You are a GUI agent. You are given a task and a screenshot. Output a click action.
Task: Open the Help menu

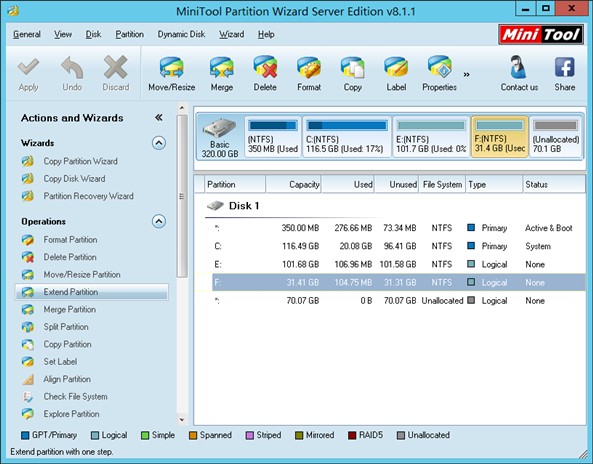(266, 34)
